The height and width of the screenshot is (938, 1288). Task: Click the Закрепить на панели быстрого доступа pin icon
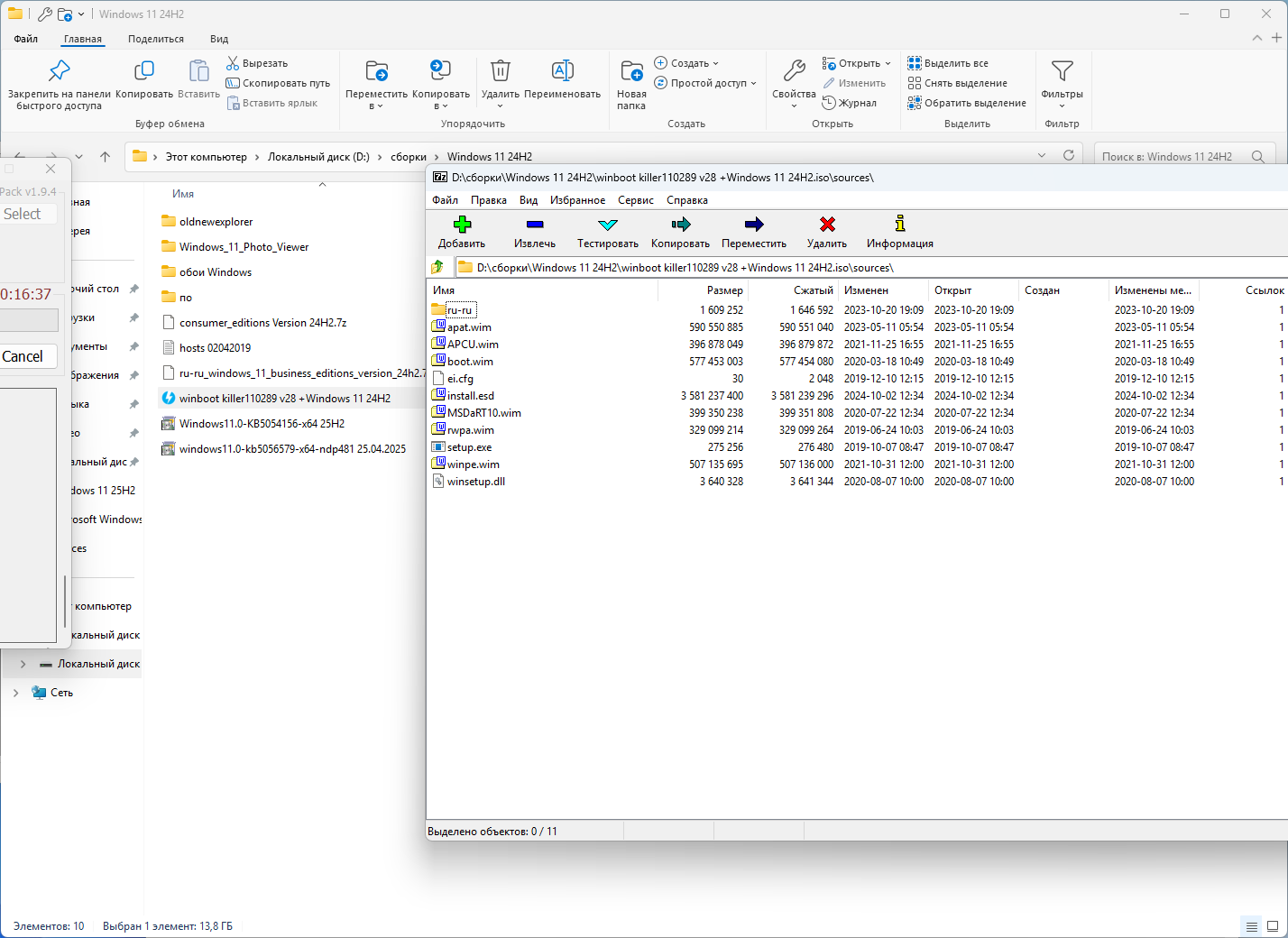[60, 71]
